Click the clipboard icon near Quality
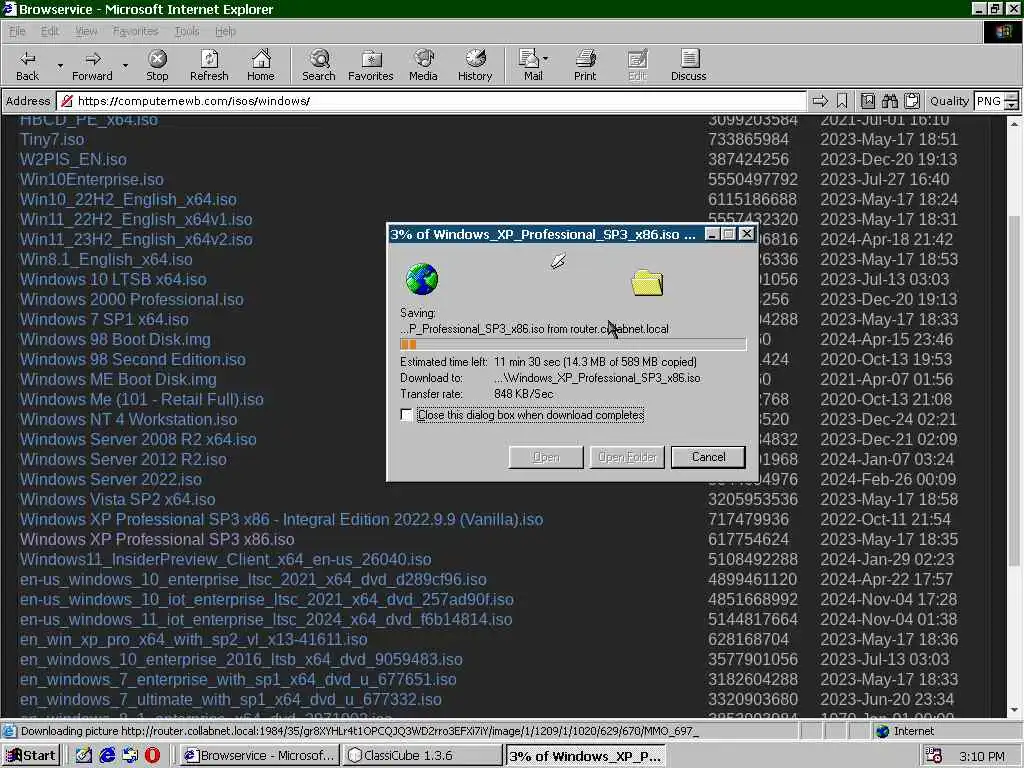 (x=912, y=101)
